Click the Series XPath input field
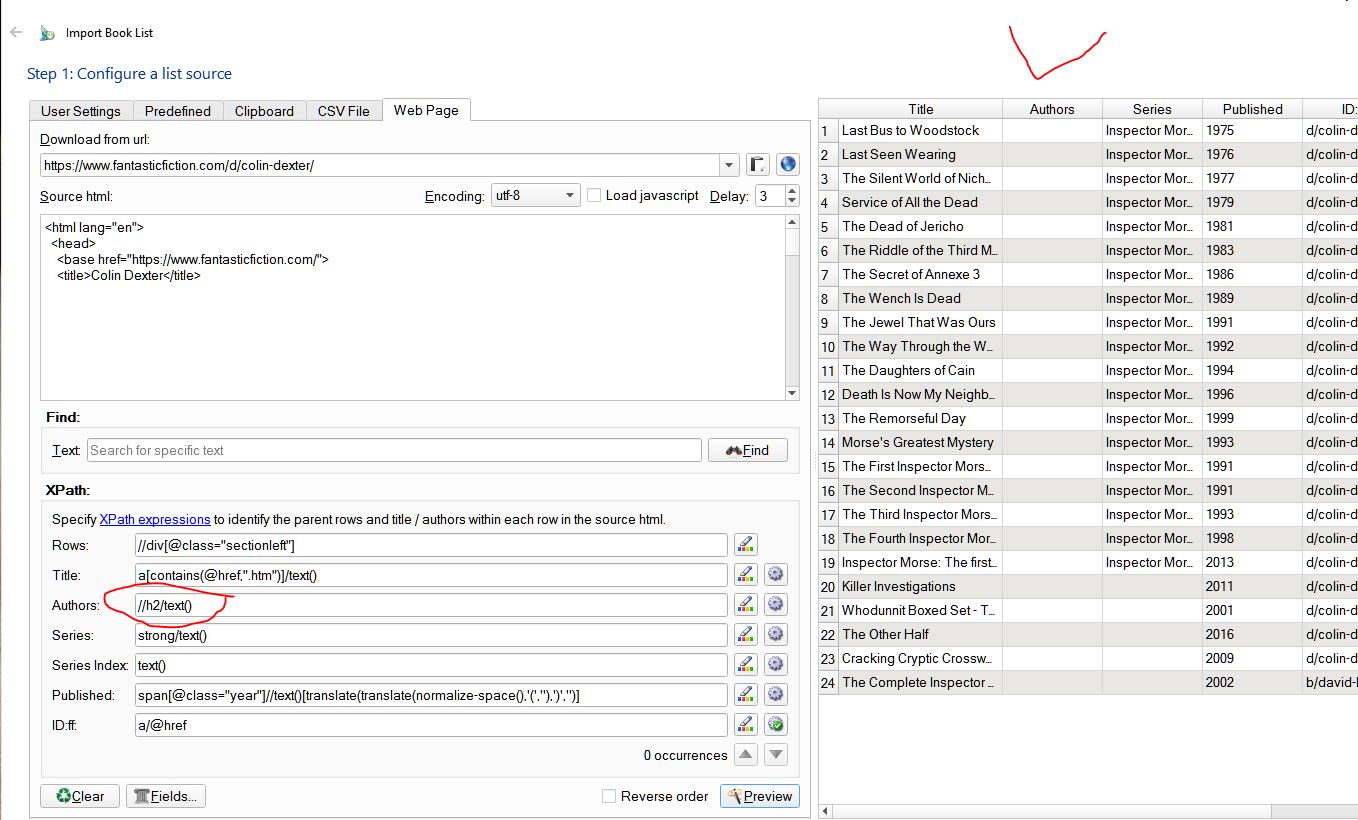Screen dimensions: 1358x820 click(430, 635)
